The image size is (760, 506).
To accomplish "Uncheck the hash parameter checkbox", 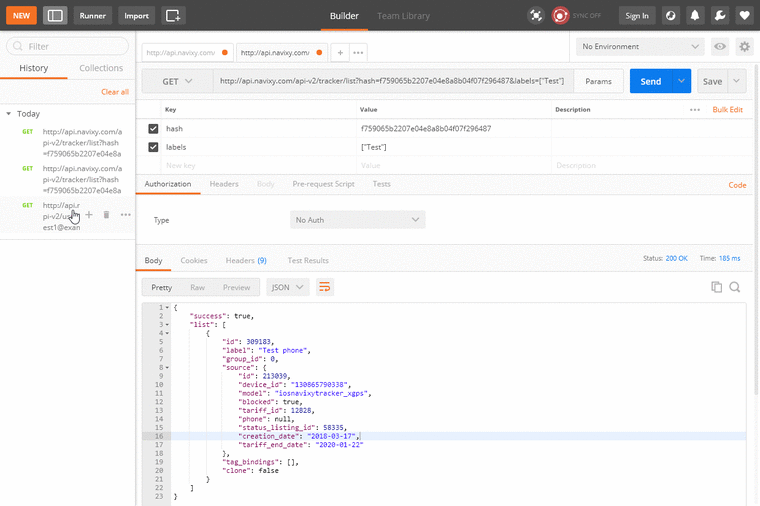I will pos(153,128).
